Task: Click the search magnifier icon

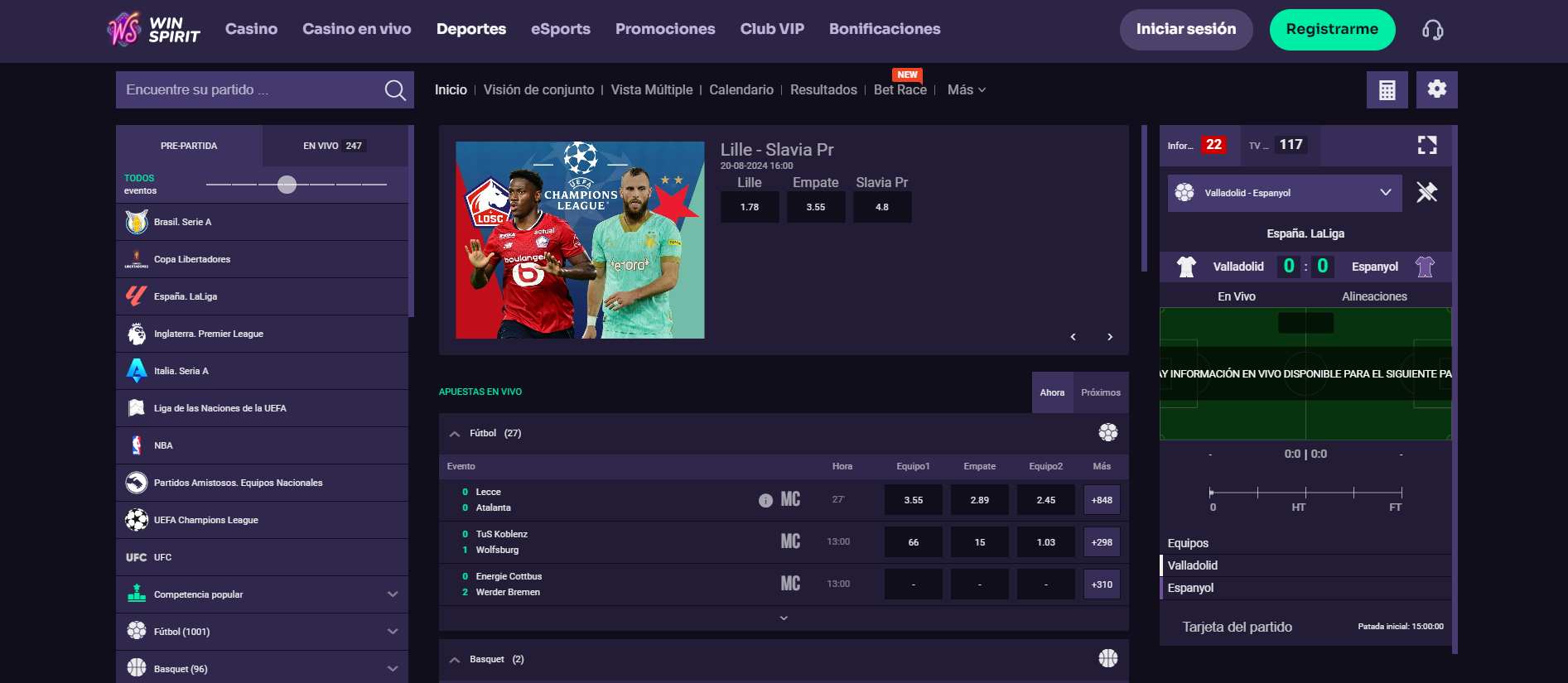Action: point(395,90)
